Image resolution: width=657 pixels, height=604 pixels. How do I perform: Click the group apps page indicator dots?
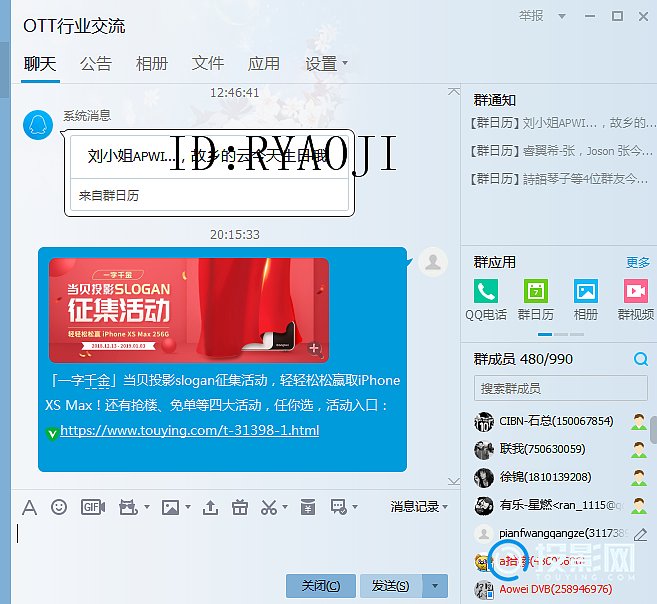(561, 334)
